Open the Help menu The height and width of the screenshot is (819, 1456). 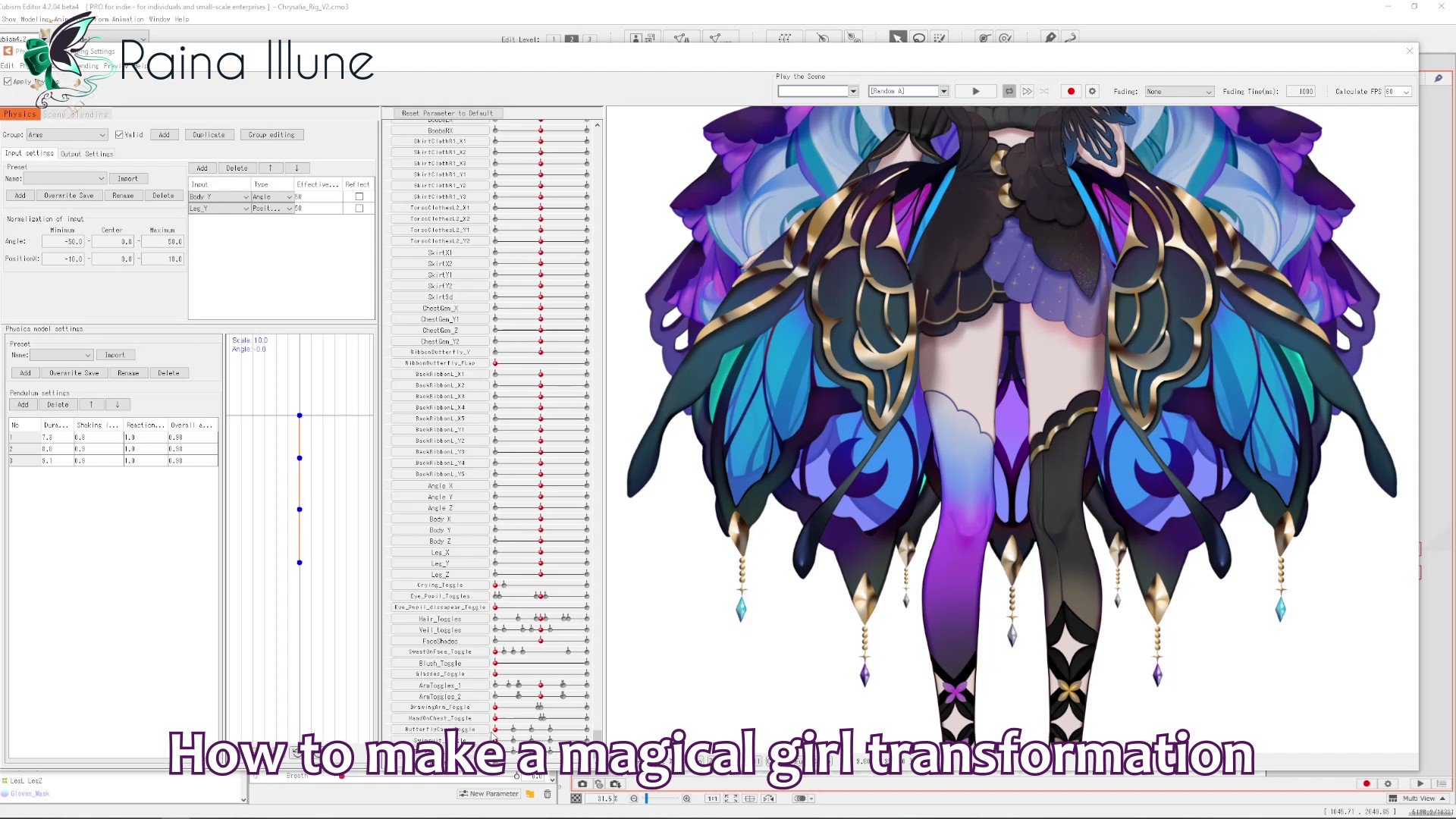[x=182, y=19]
